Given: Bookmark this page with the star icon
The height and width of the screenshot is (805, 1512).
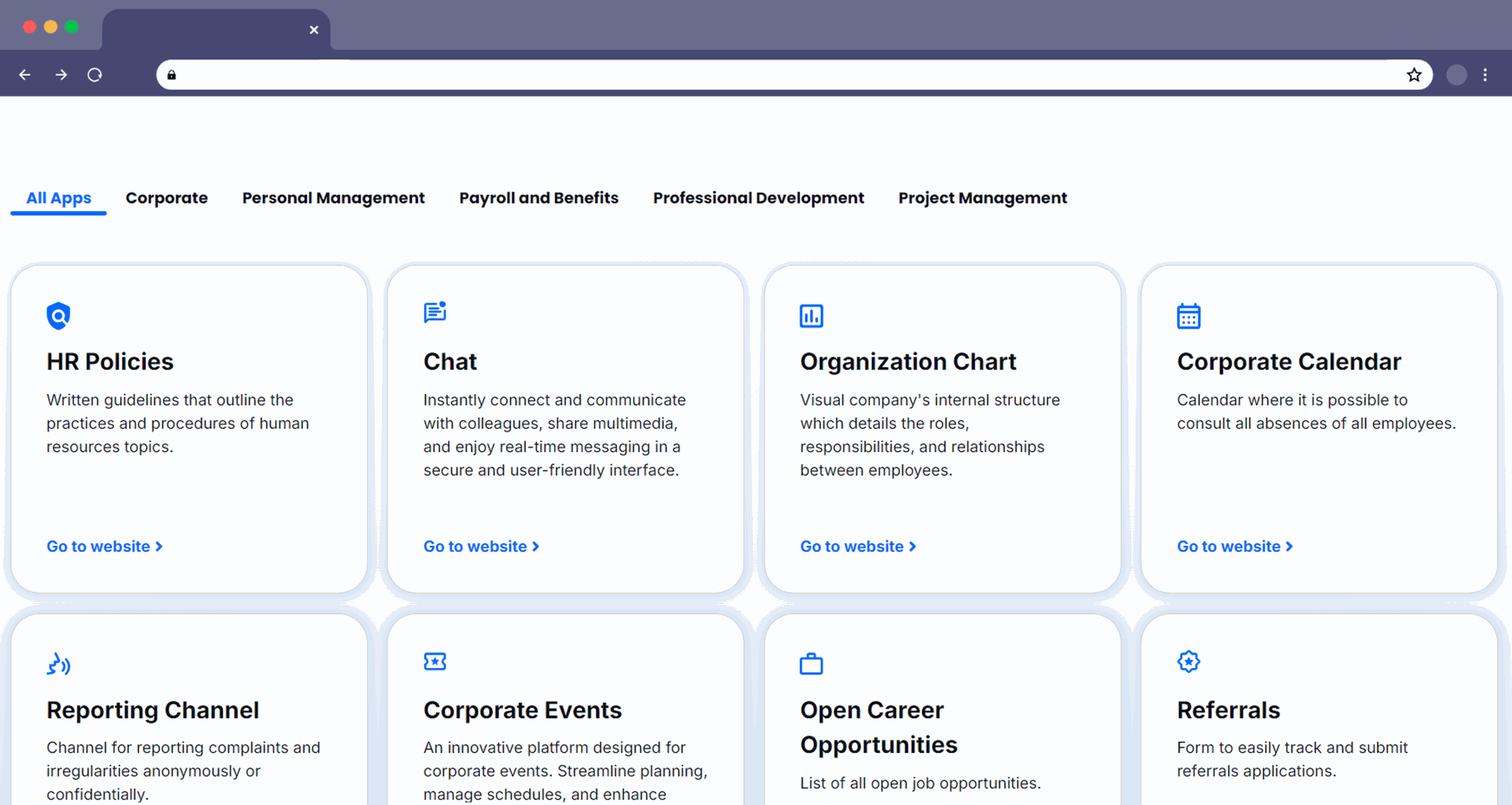Looking at the screenshot, I should point(1414,75).
